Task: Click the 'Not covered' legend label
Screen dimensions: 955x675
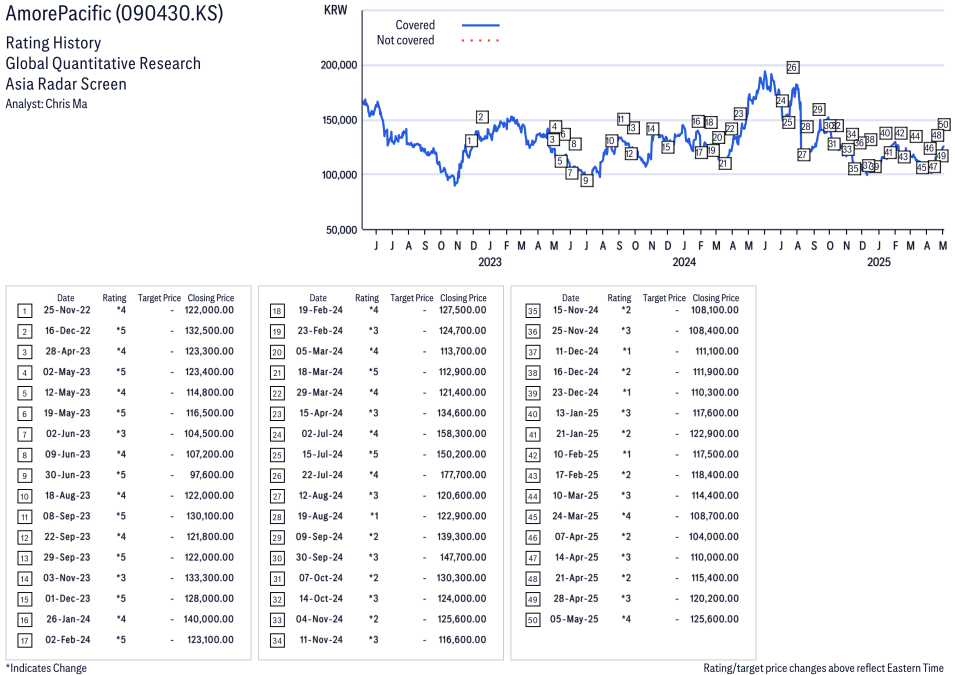Action: (406, 40)
